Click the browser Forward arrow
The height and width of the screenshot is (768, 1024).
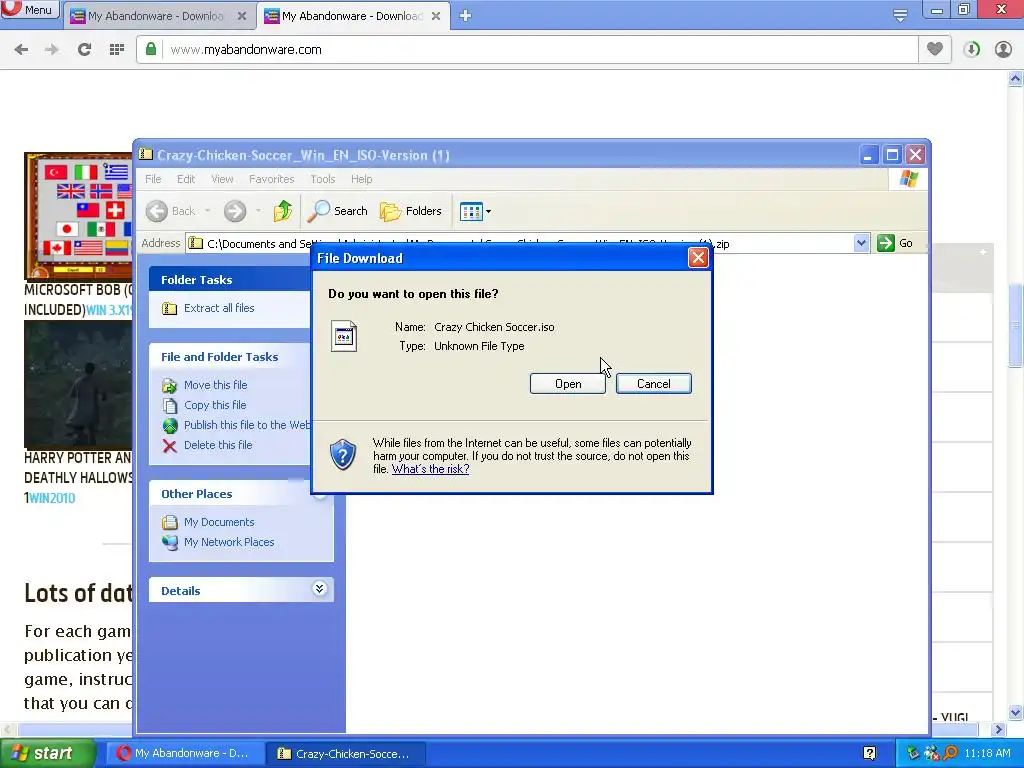(52, 50)
